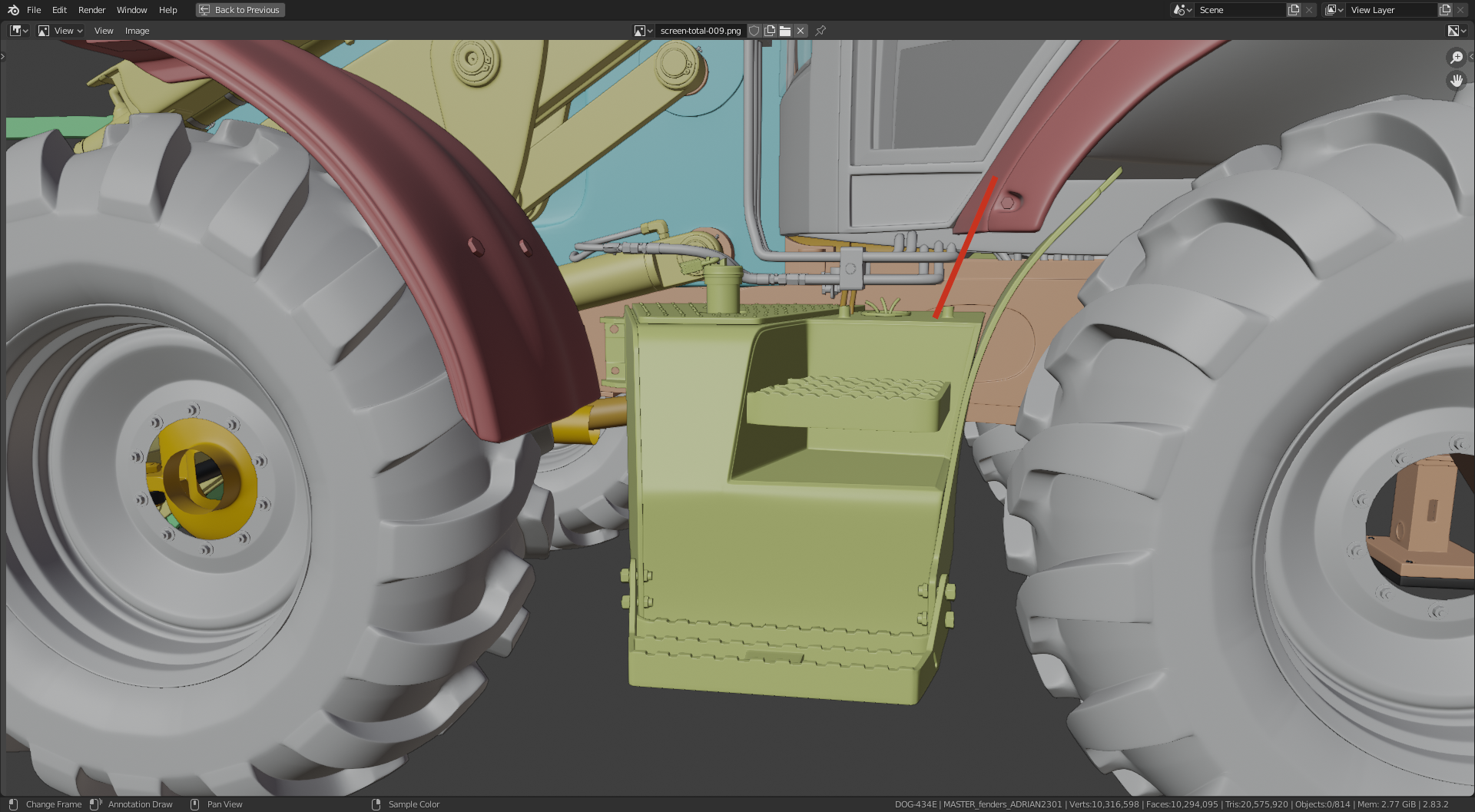The image size is (1475, 812).
Task: Open the image editor View menu
Action: [x=104, y=31]
